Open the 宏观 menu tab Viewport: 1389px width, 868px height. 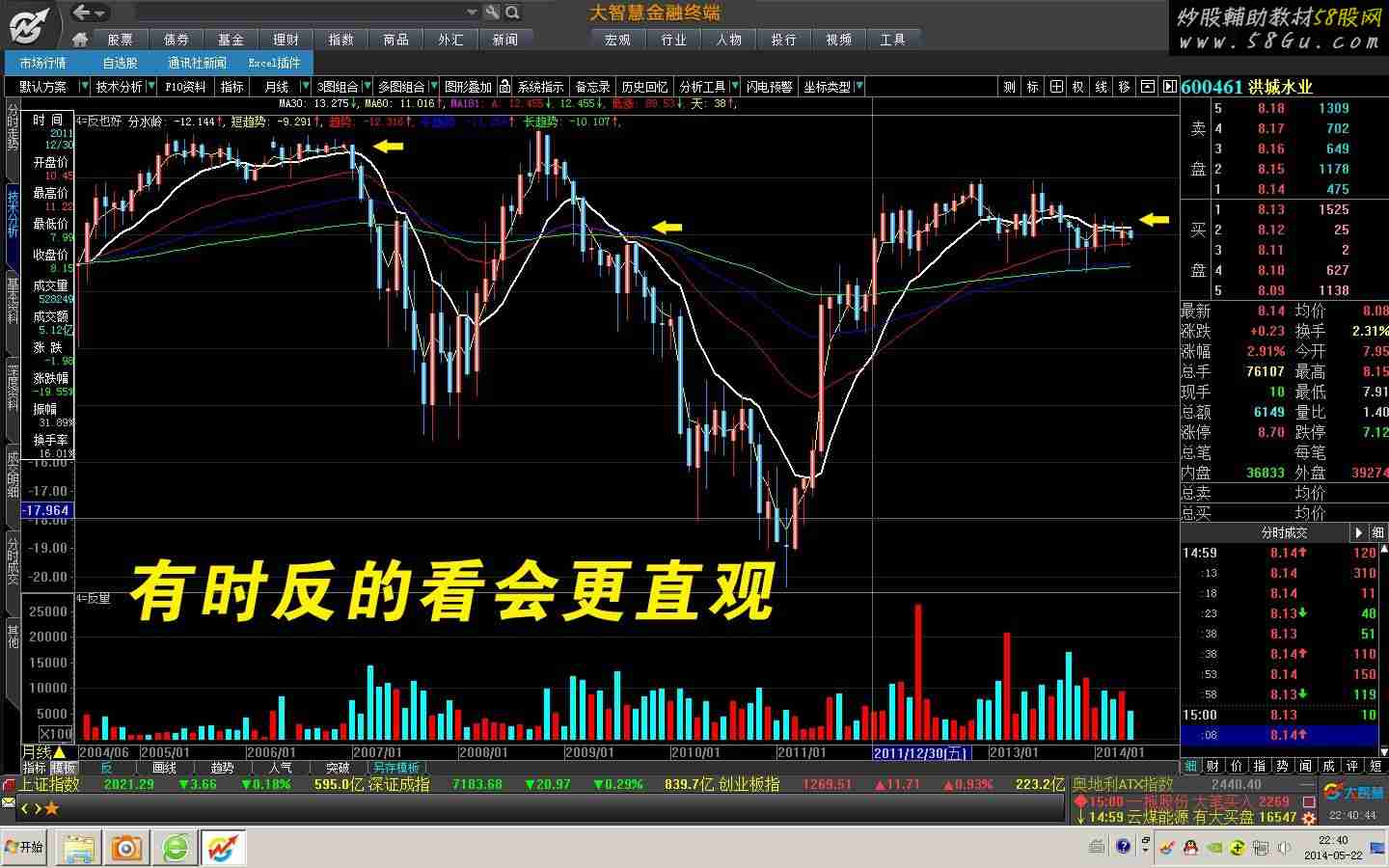[x=618, y=40]
